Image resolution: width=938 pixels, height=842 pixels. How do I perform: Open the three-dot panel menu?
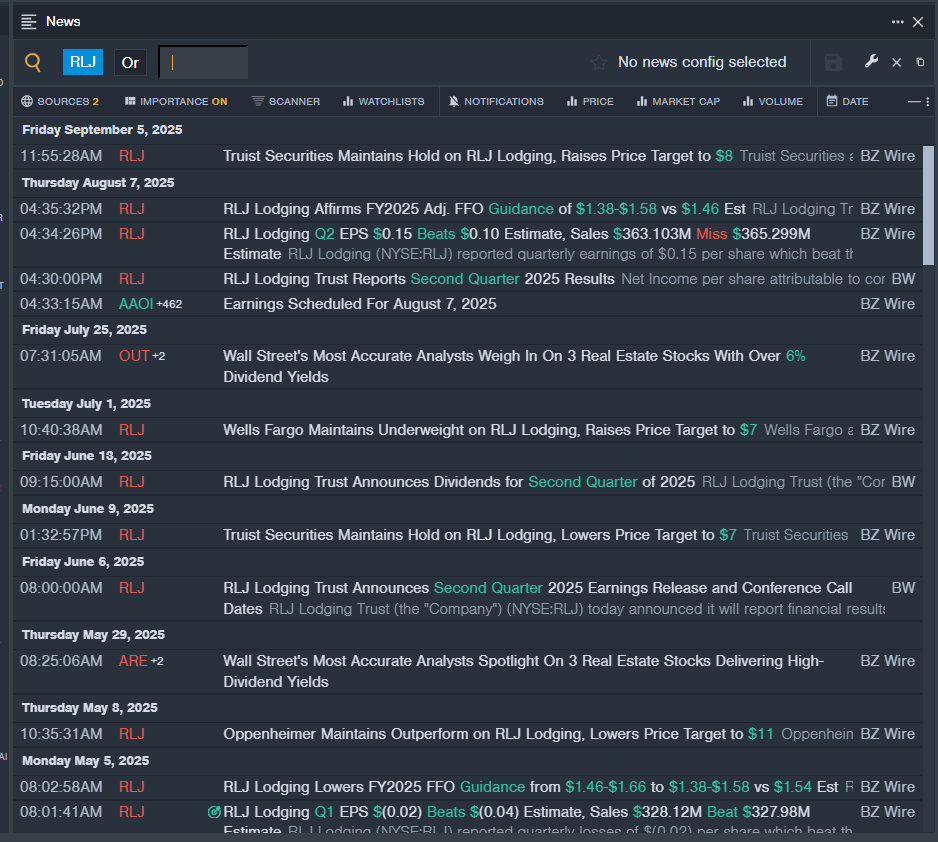(x=897, y=21)
